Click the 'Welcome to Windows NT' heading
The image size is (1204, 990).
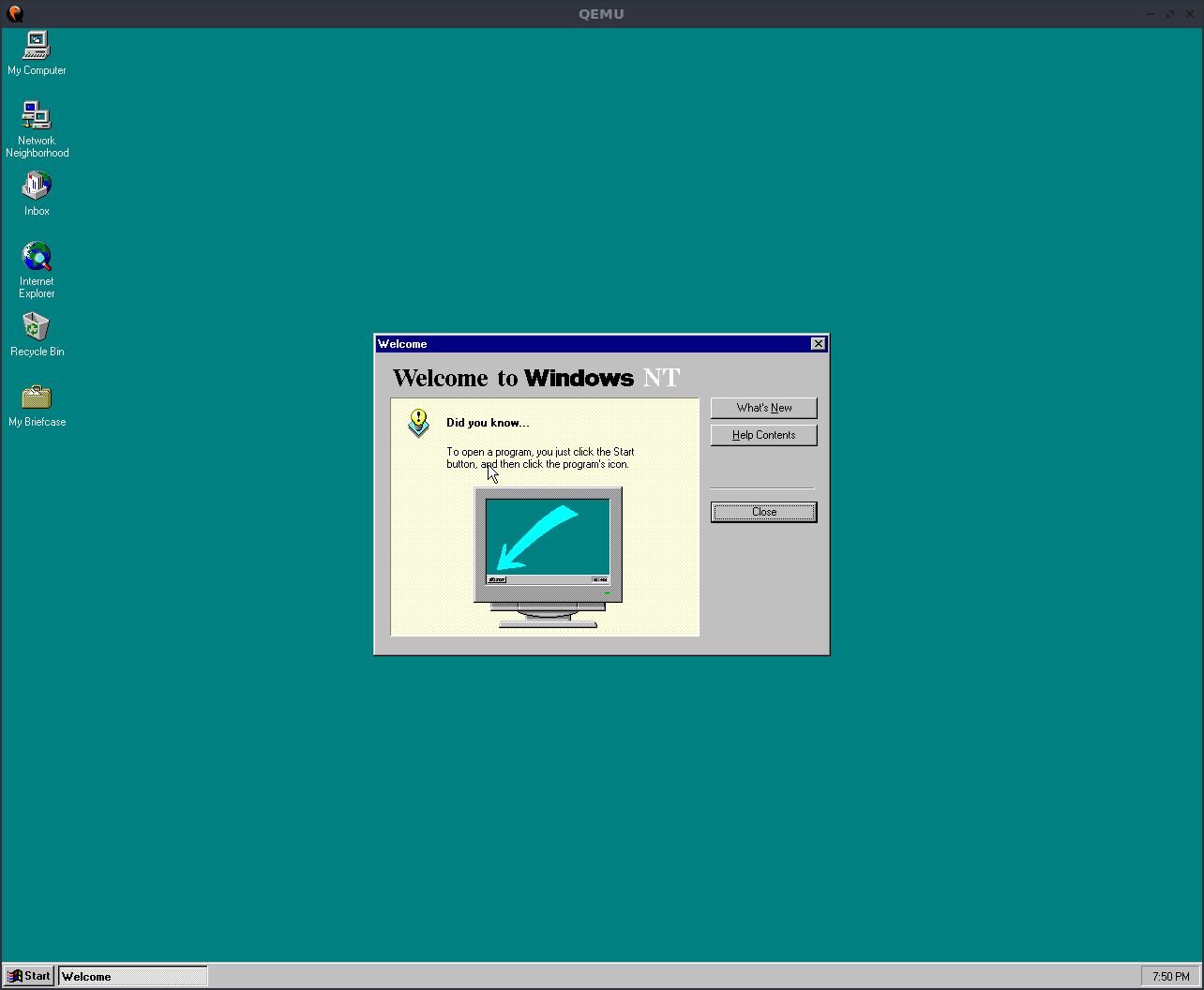click(536, 378)
